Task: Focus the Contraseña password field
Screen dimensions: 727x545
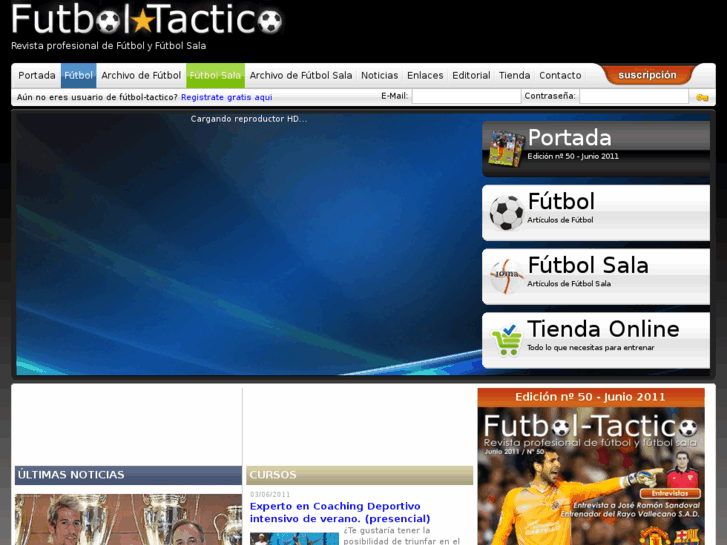Action: 634,96
